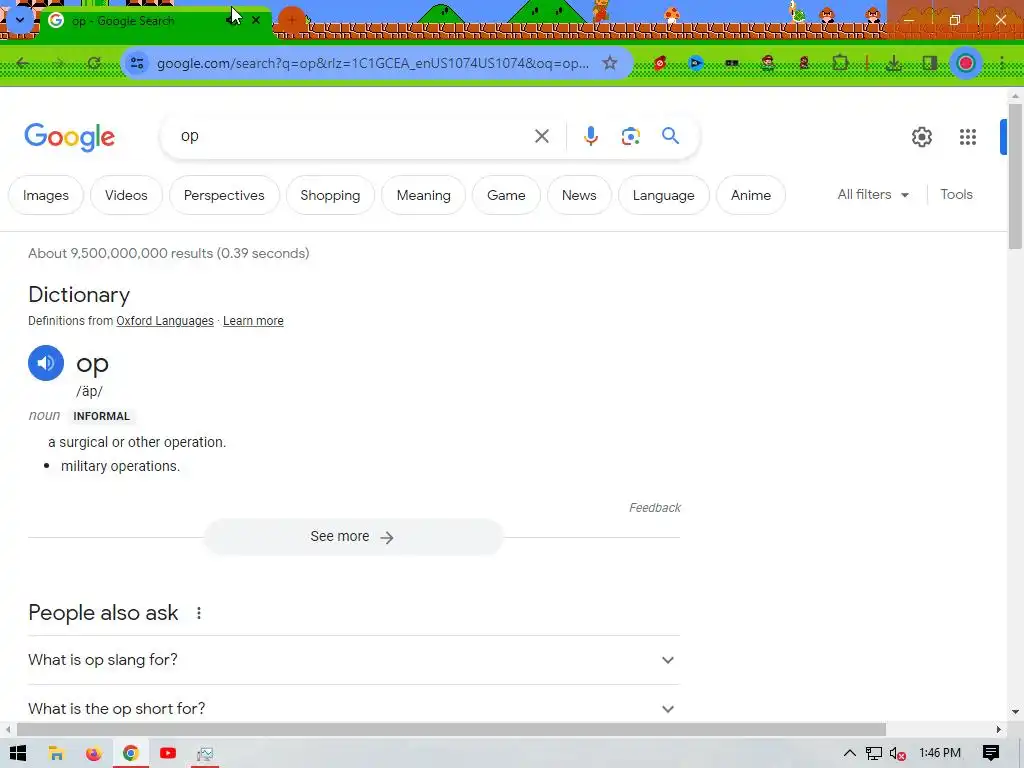Clear the search query with X
This screenshot has width=1024, height=768.
point(542,136)
